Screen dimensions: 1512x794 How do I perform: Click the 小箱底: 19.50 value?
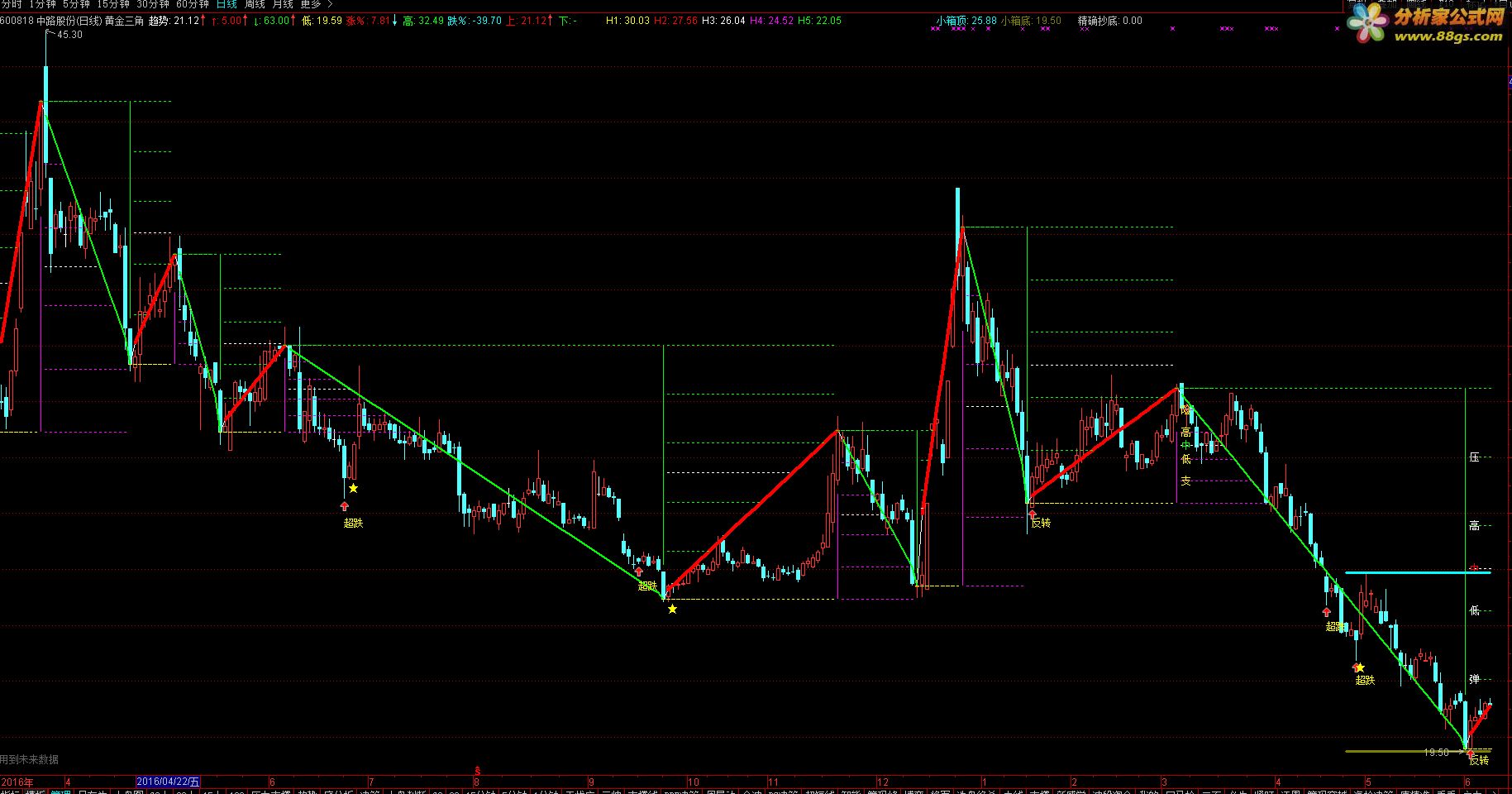point(1031,21)
